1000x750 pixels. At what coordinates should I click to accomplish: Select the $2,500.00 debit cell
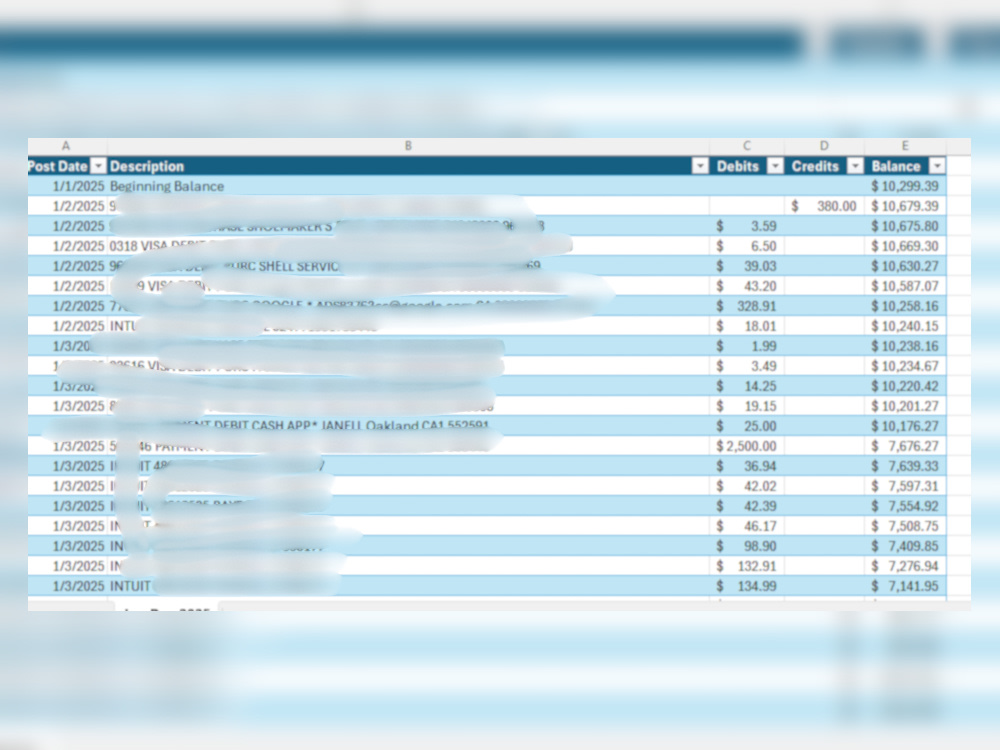tap(747, 446)
